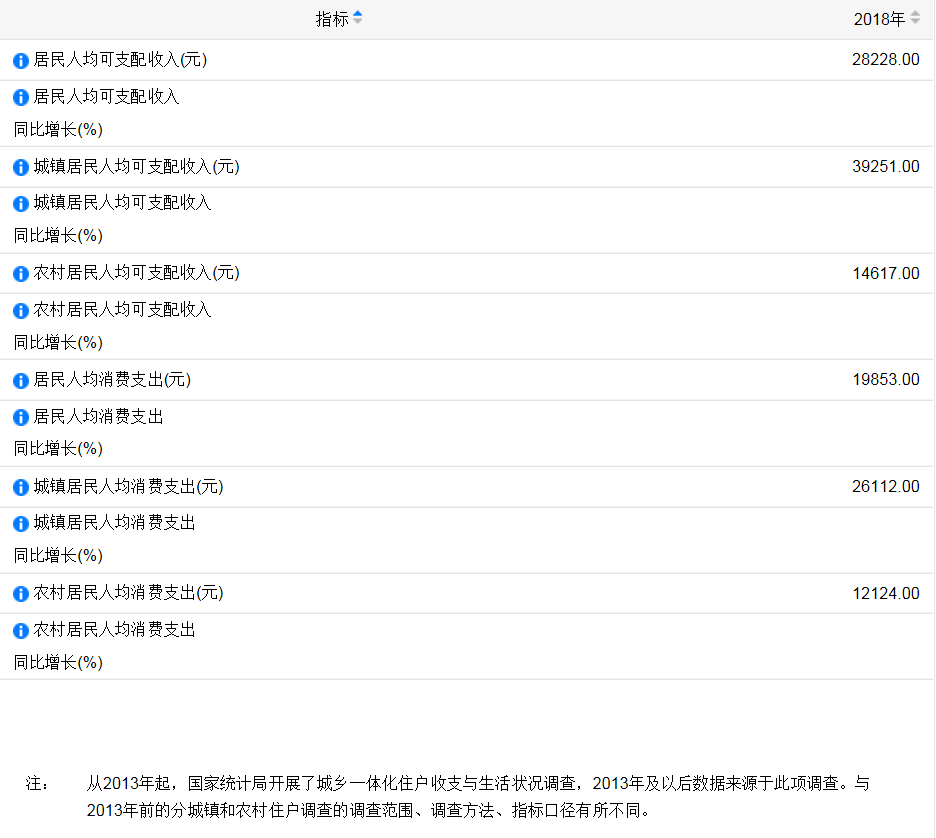Click the info icon beside 农村居民人均消费支出同比增长(%)
936x838 pixels.
point(19,630)
